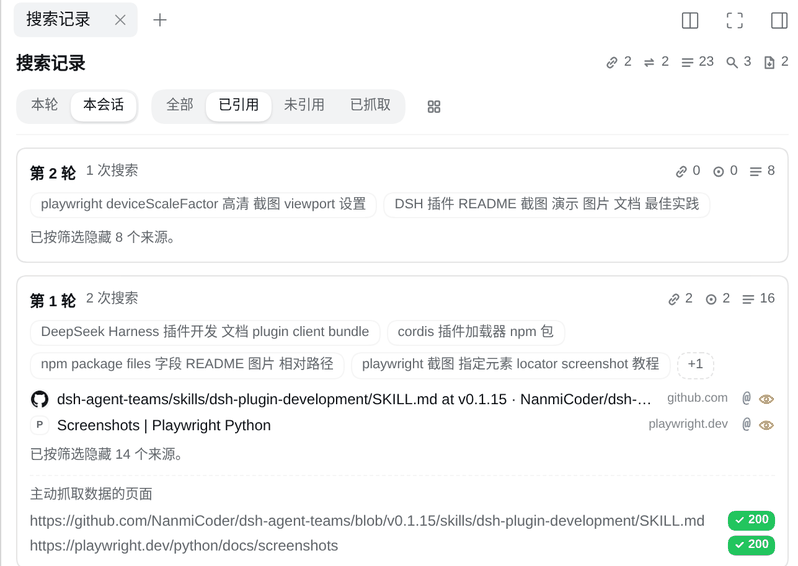Image resolution: width=798 pixels, height=566 pixels.
Task: Filter by 已抓取 sources
Action: pyautogui.click(x=370, y=105)
